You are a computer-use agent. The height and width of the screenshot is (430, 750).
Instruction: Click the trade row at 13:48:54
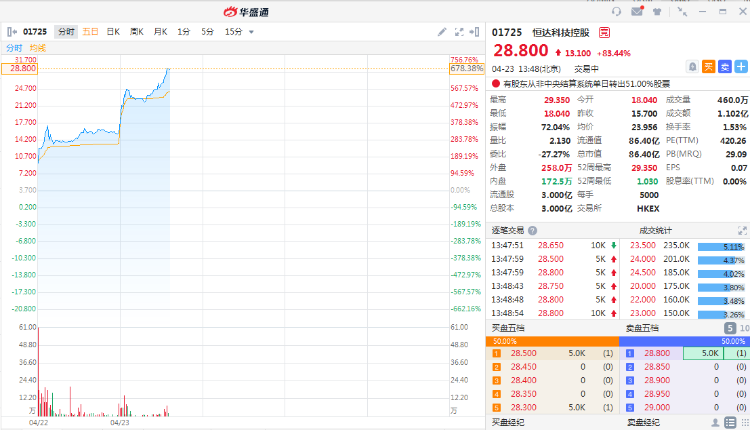click(553, 313)
